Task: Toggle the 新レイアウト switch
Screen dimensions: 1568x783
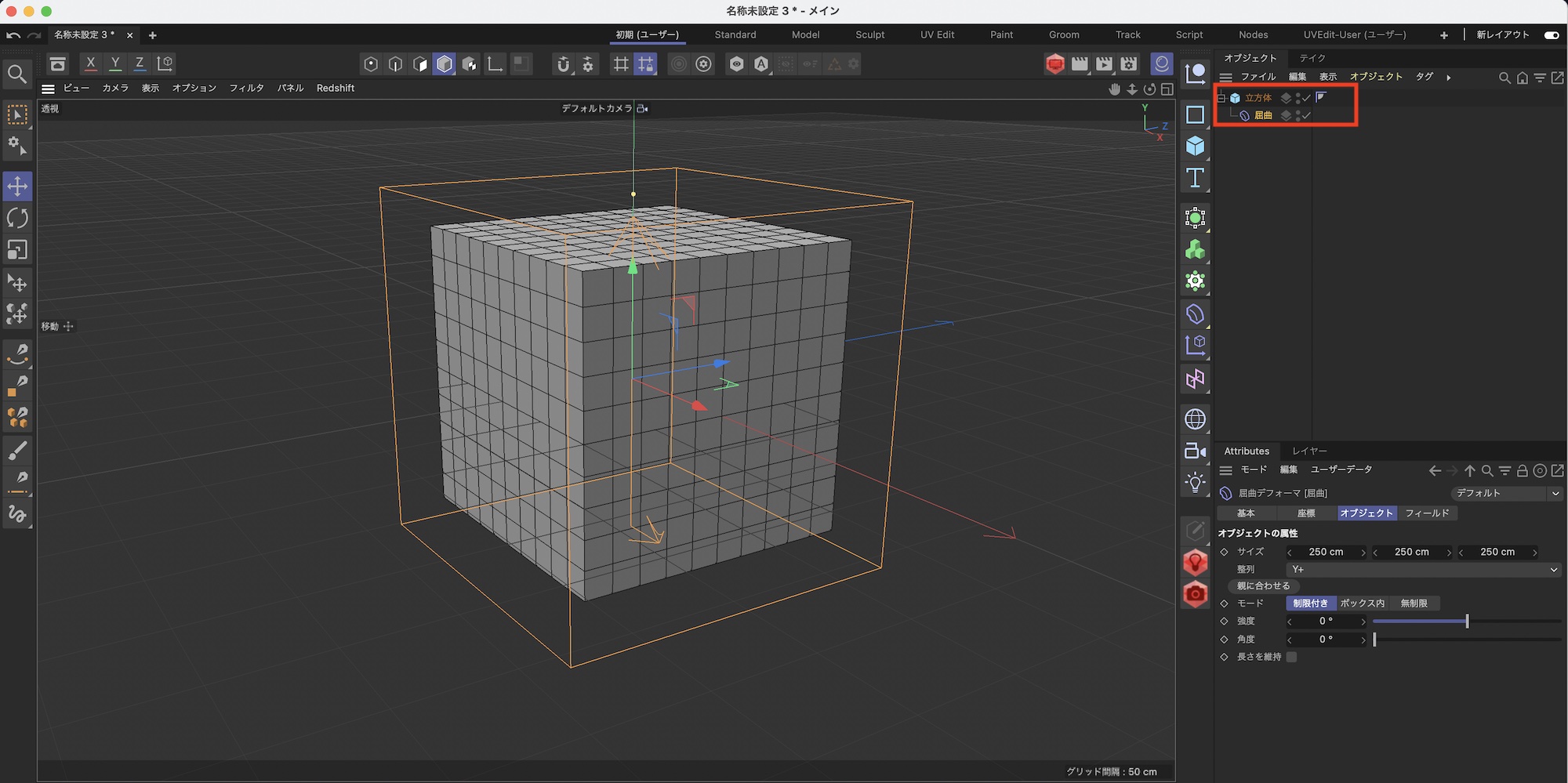Action: click(1551, 34)
